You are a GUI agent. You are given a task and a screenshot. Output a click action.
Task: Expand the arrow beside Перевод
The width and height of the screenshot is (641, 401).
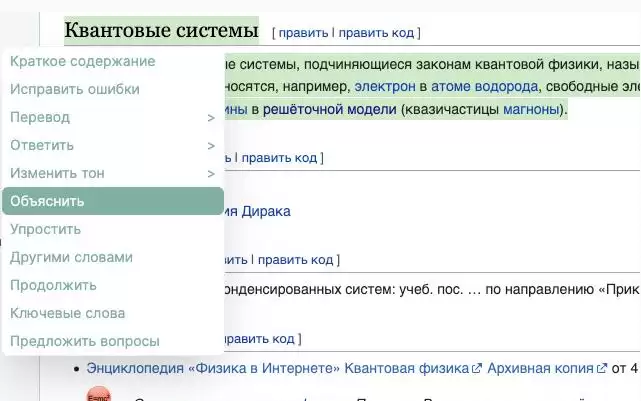click(x=211, y=118)
